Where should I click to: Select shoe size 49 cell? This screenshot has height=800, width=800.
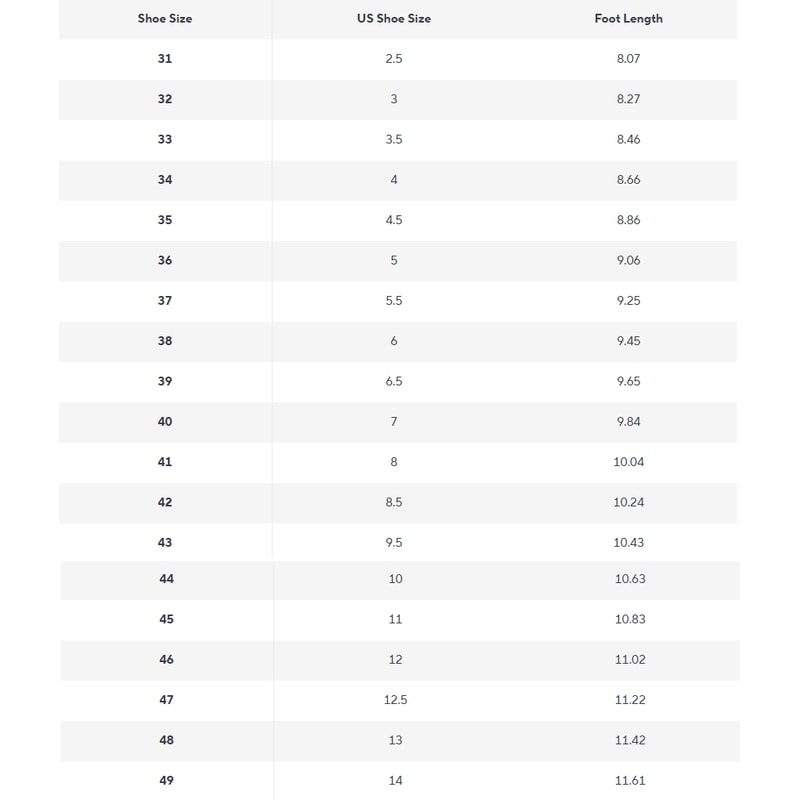[166, 780]
